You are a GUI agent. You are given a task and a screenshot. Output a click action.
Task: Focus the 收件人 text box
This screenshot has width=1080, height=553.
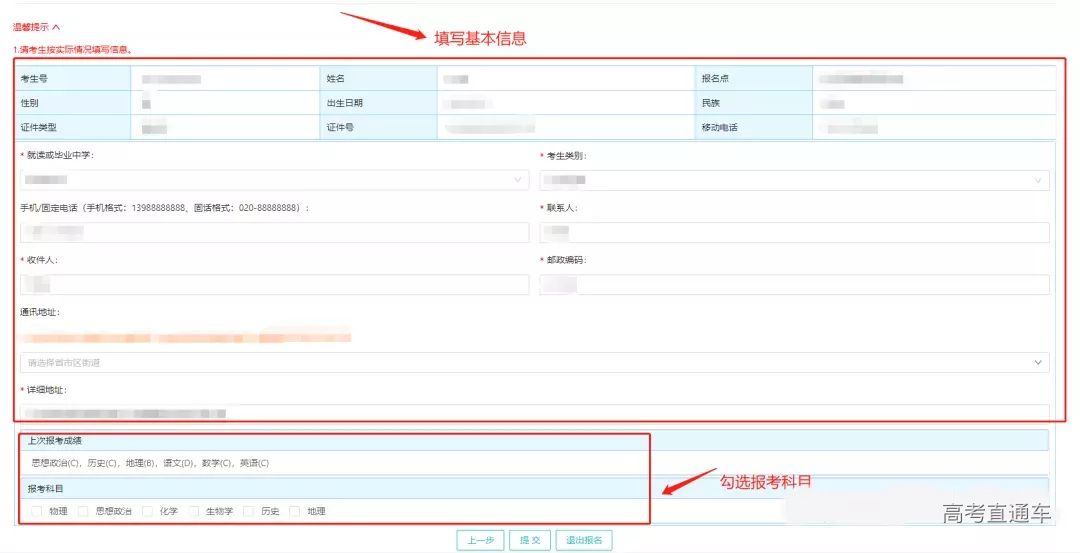(274, 285)
